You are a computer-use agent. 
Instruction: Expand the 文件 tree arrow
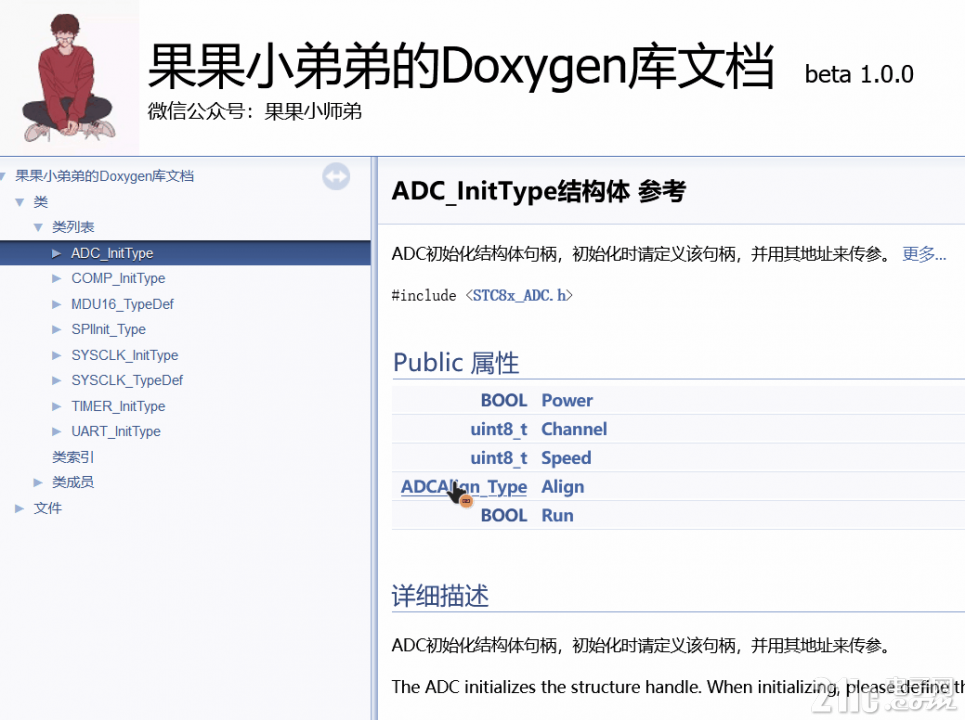20,508
